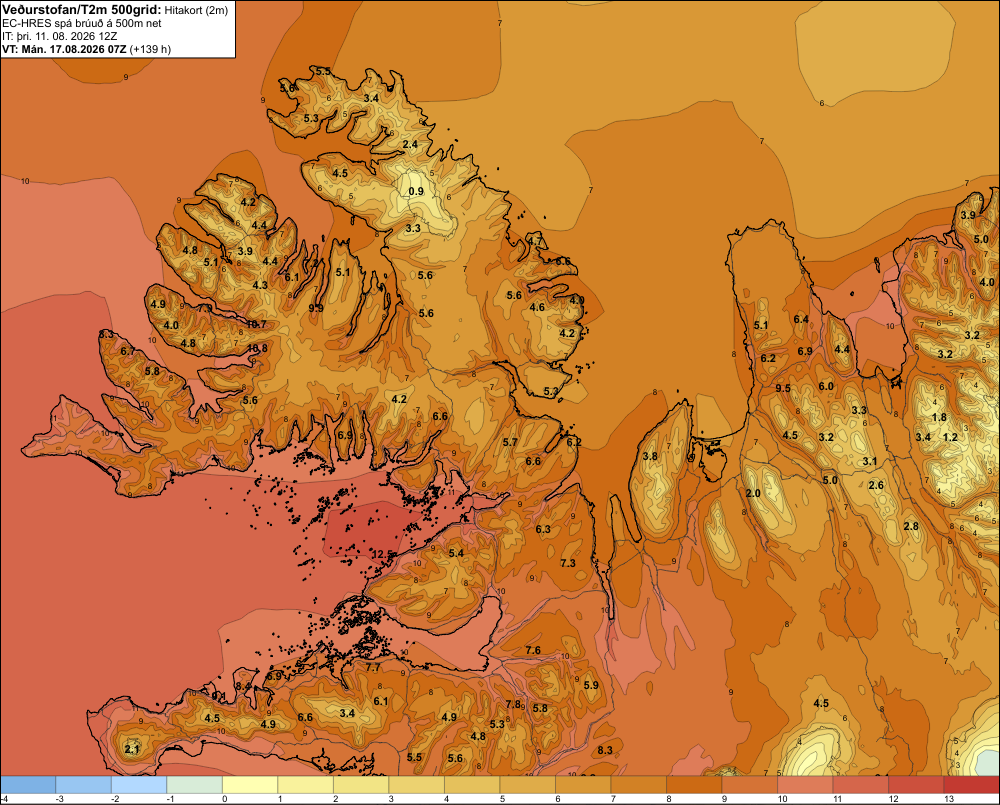Image resolution: width=1000 pixels, height=805 pixels.
Task: Click the temperature value '10.8'
Action: [x=258, y=348]
